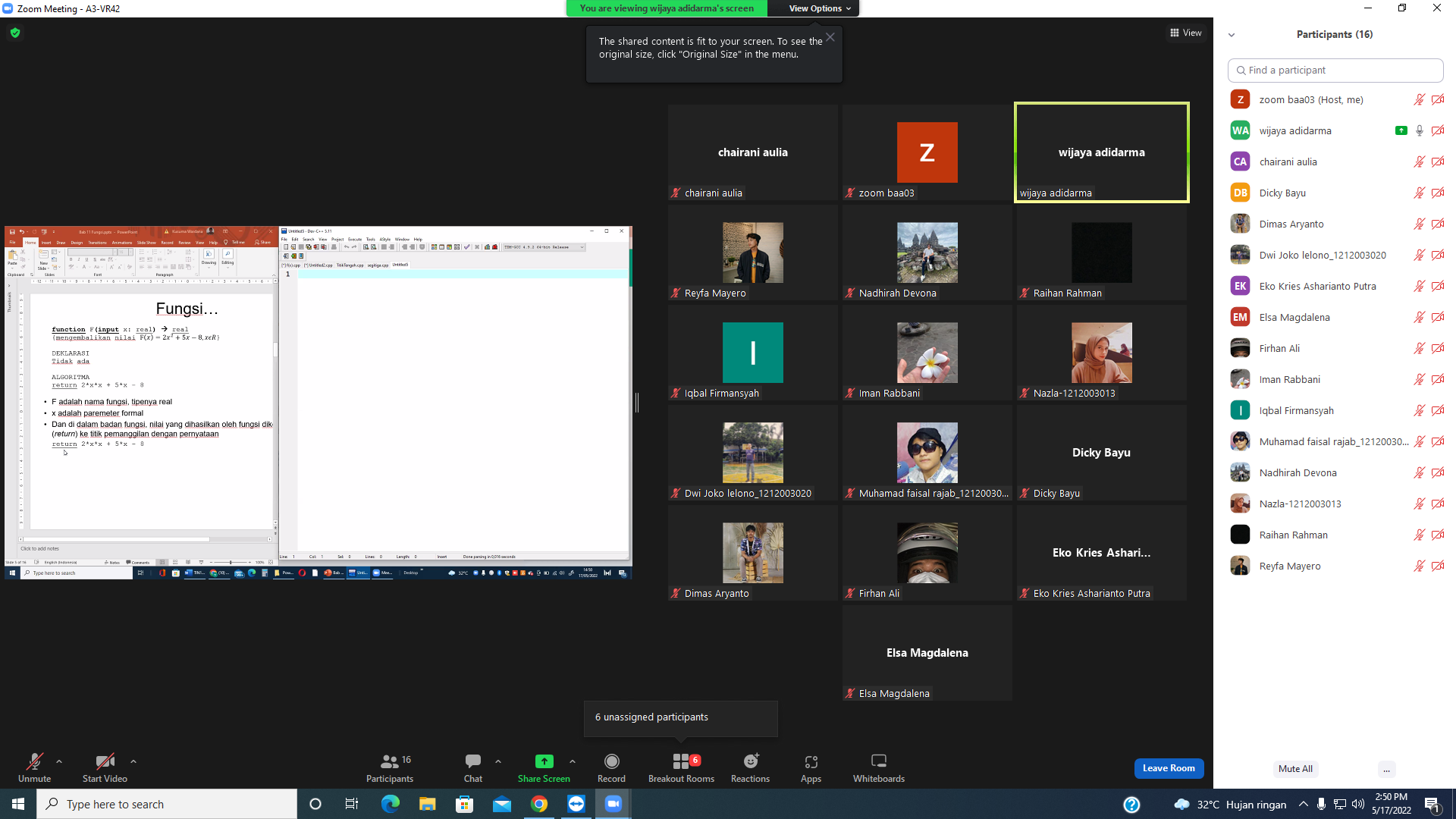Click the green Share Screen icon

click(x=544, y=761)
